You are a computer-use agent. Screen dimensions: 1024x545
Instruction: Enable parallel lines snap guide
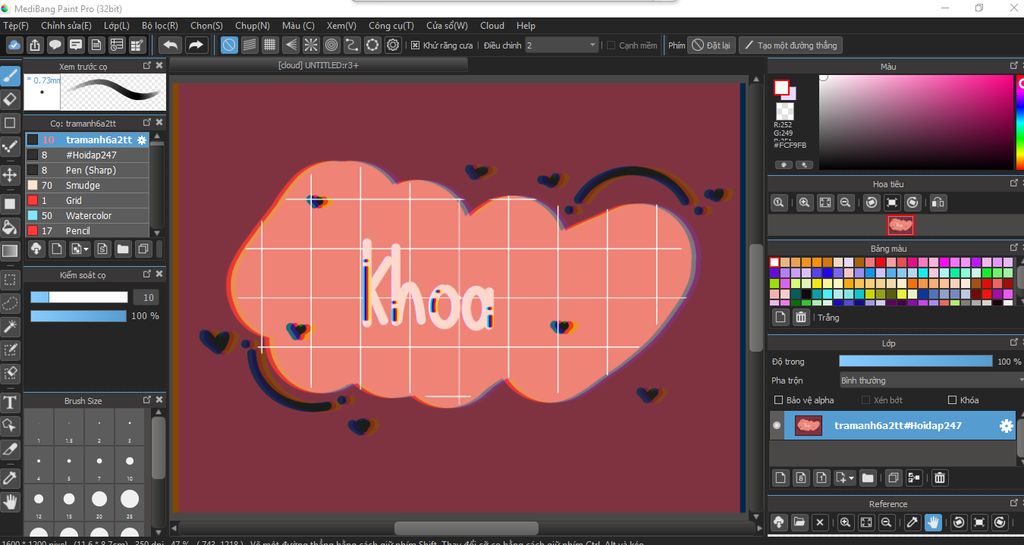249,45
